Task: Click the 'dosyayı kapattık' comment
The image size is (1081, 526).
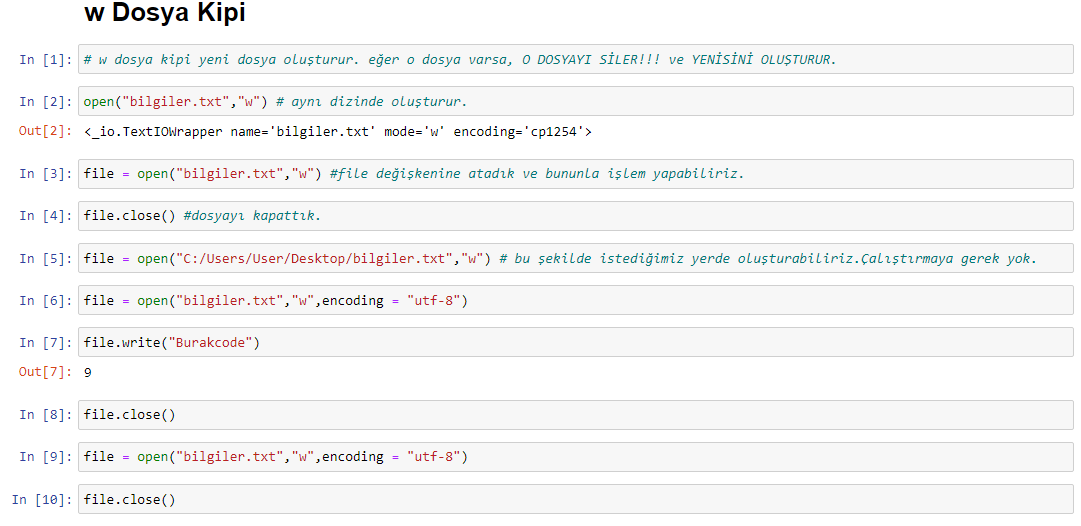Action: click(252, 216)
